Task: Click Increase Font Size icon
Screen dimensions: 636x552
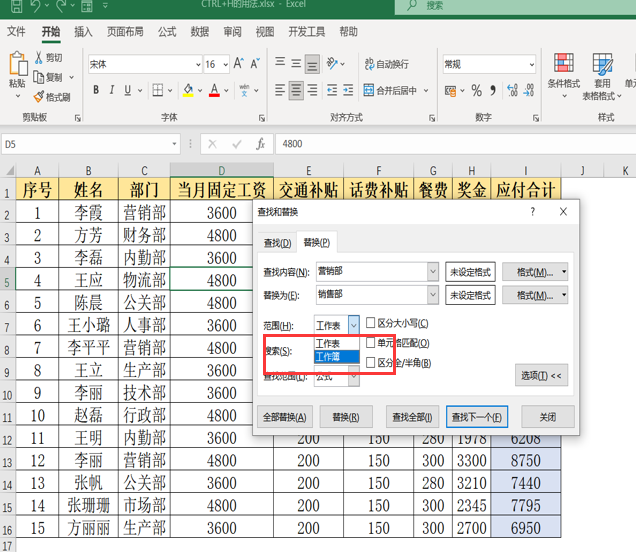Action: pyautogui.click(x=238, y=63)
